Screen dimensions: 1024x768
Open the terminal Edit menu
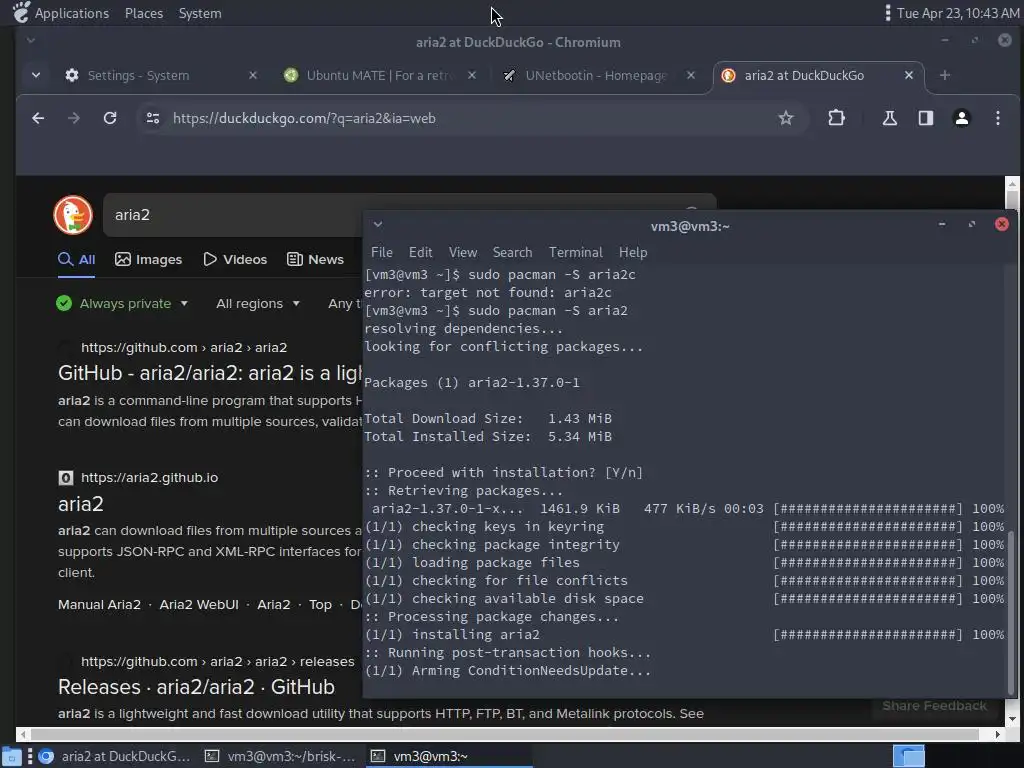coord(421,252)
